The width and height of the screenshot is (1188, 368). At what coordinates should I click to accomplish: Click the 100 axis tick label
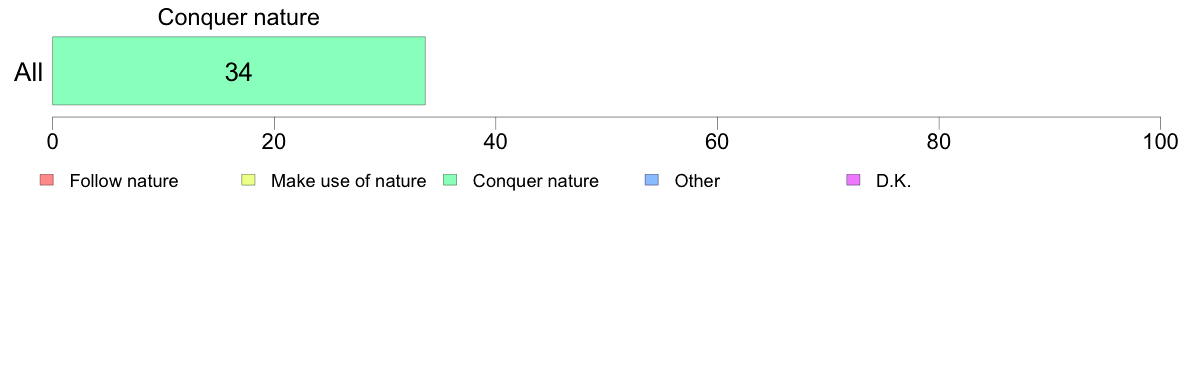coord(1160,141)
